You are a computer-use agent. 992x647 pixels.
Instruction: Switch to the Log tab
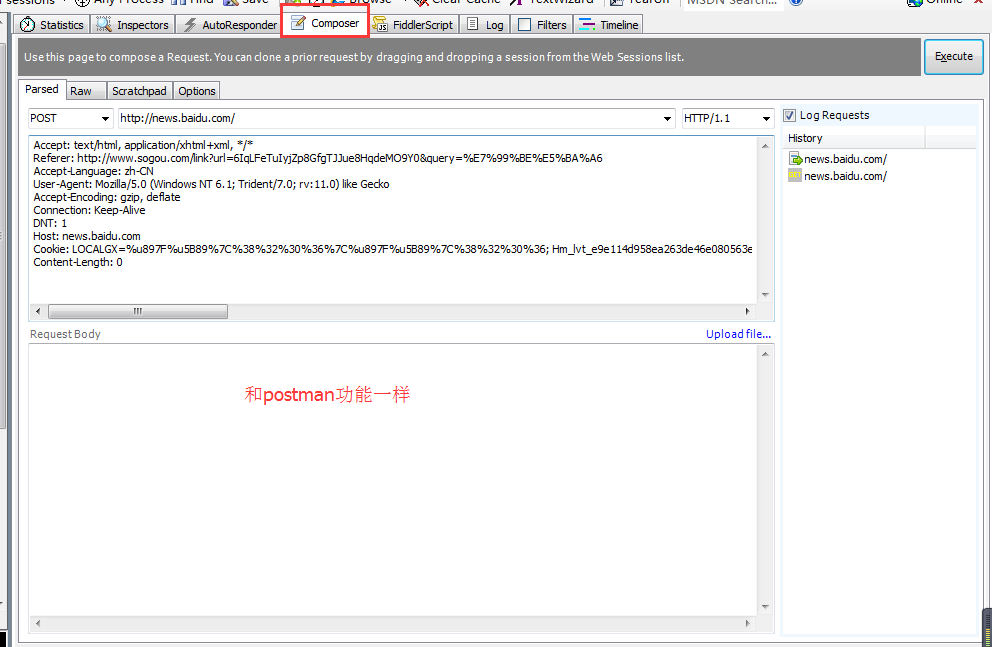(485, 25)
